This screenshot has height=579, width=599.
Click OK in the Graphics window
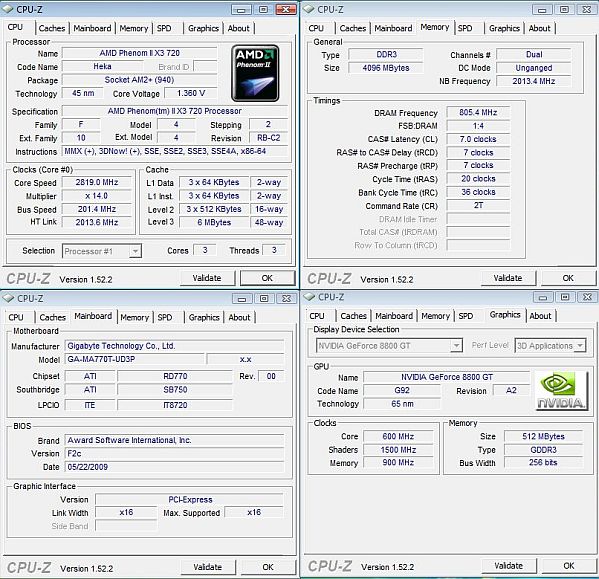tap(569, 566)
